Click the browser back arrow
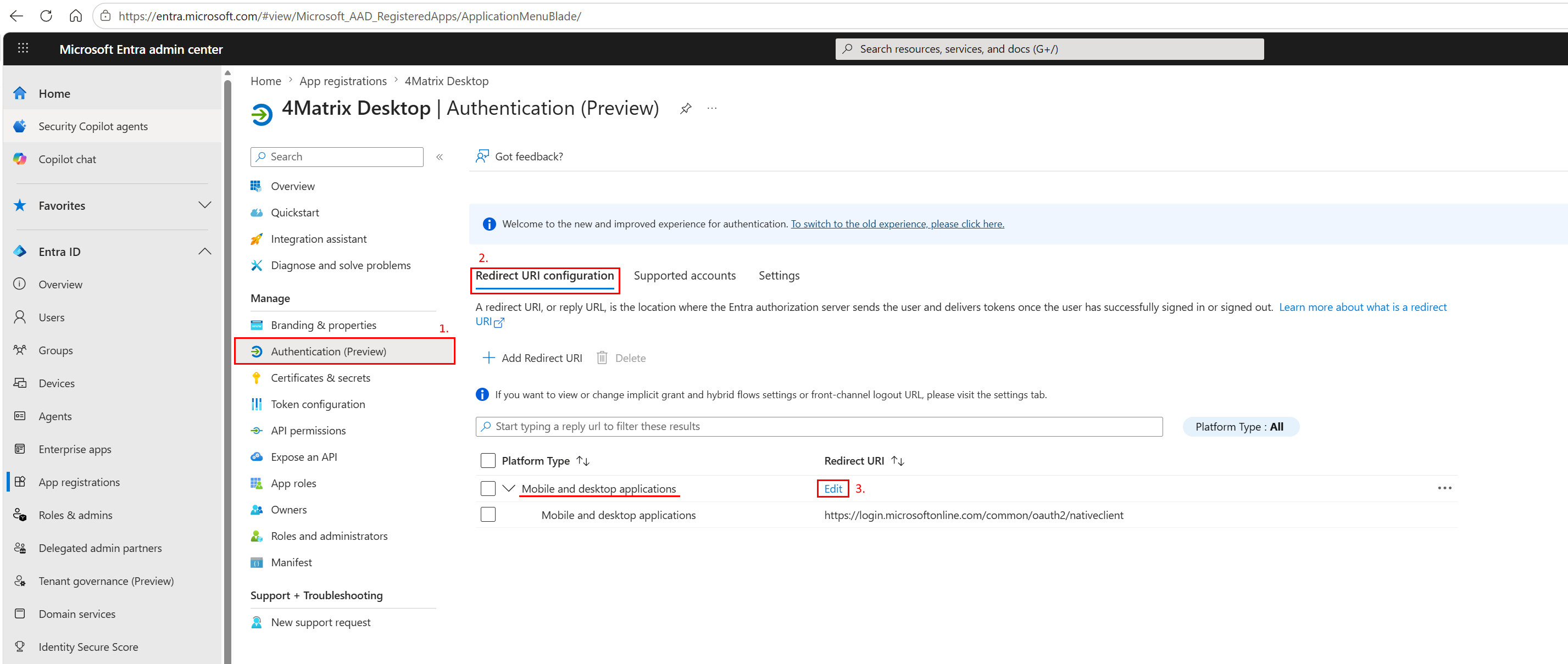The height and width of the screenshot is (664, 1568). click(x=16, y=16)
